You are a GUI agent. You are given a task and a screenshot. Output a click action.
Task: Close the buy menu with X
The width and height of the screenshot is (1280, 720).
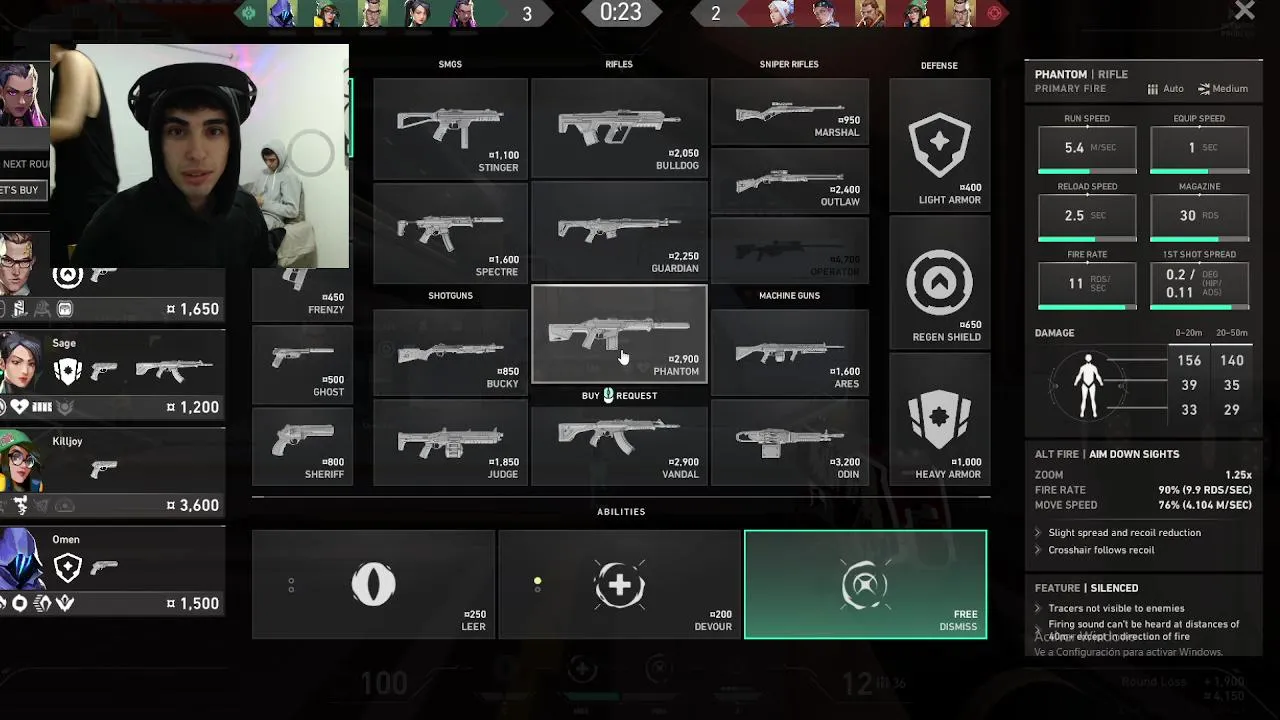tap(1244, 11)
